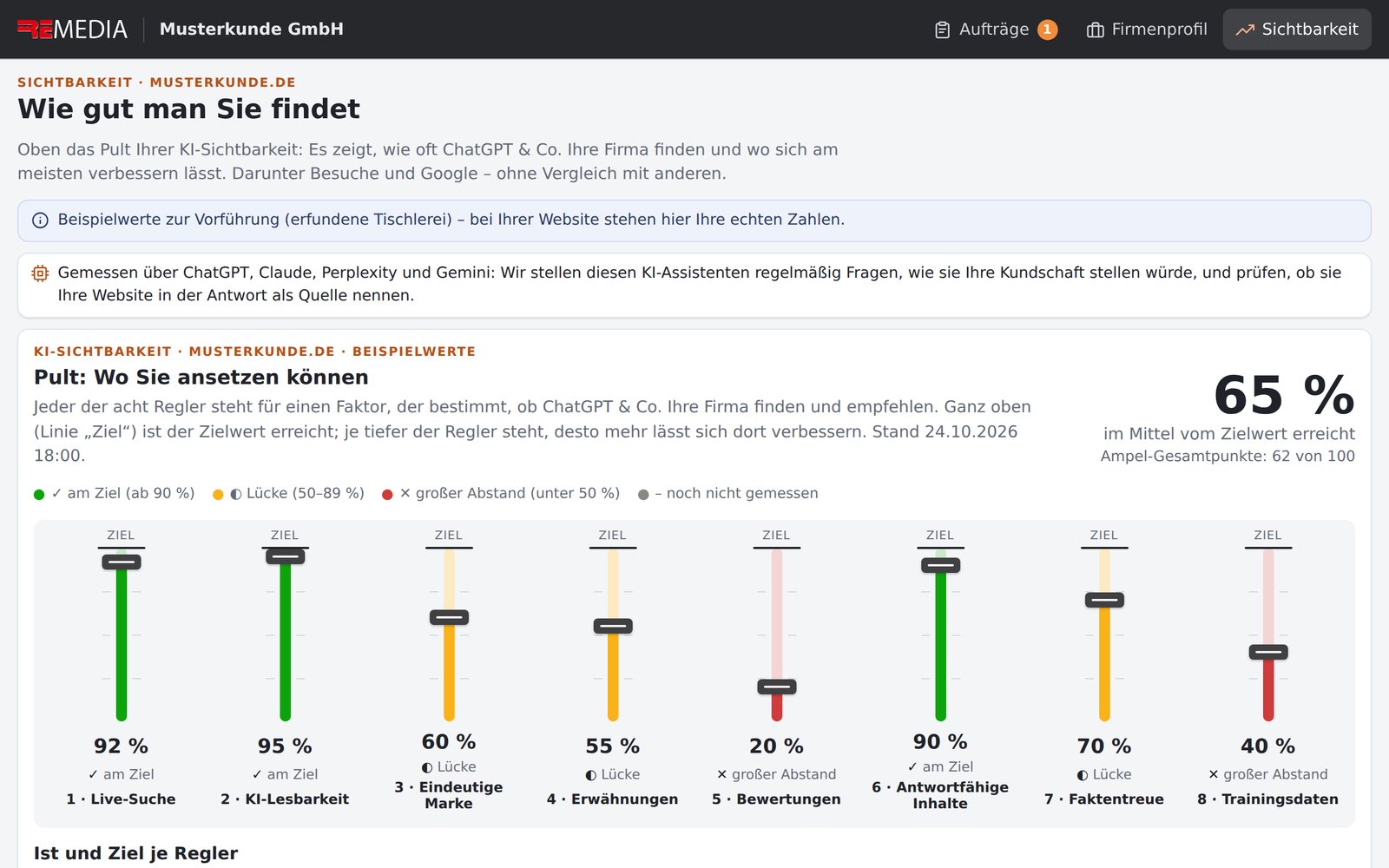
Task: Click the 'Ist und Ziel je Regler' heading
Action: pos(135,854)
